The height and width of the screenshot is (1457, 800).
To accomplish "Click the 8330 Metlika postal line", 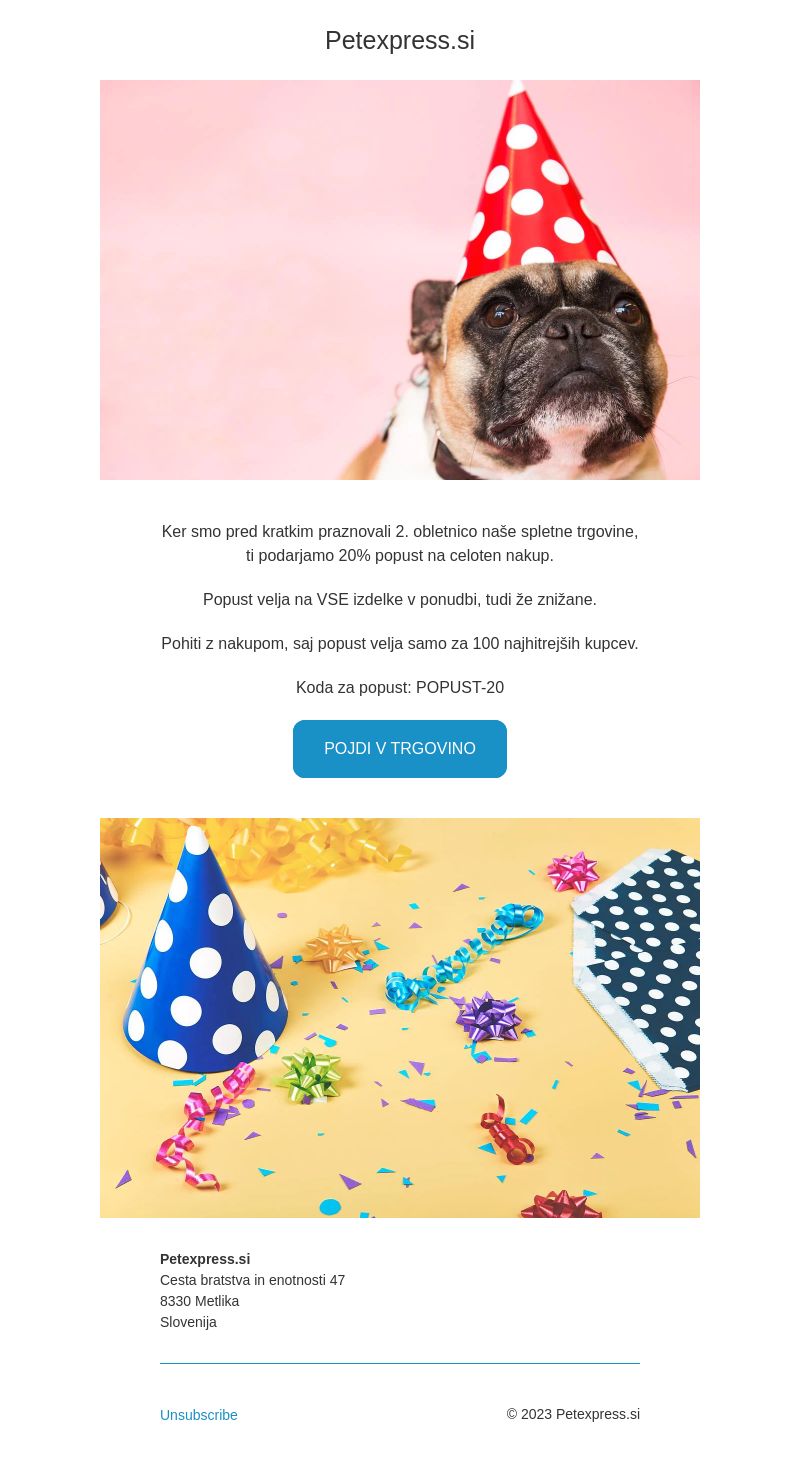I will click(200, 1301).
